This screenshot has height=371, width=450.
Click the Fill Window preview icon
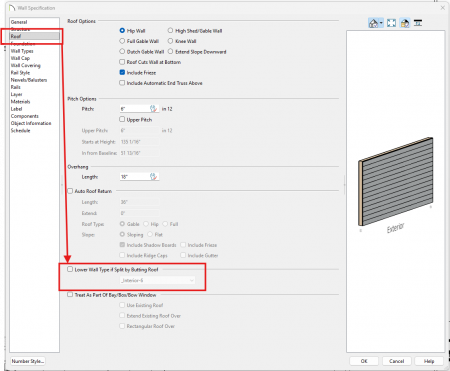[391, 23]
